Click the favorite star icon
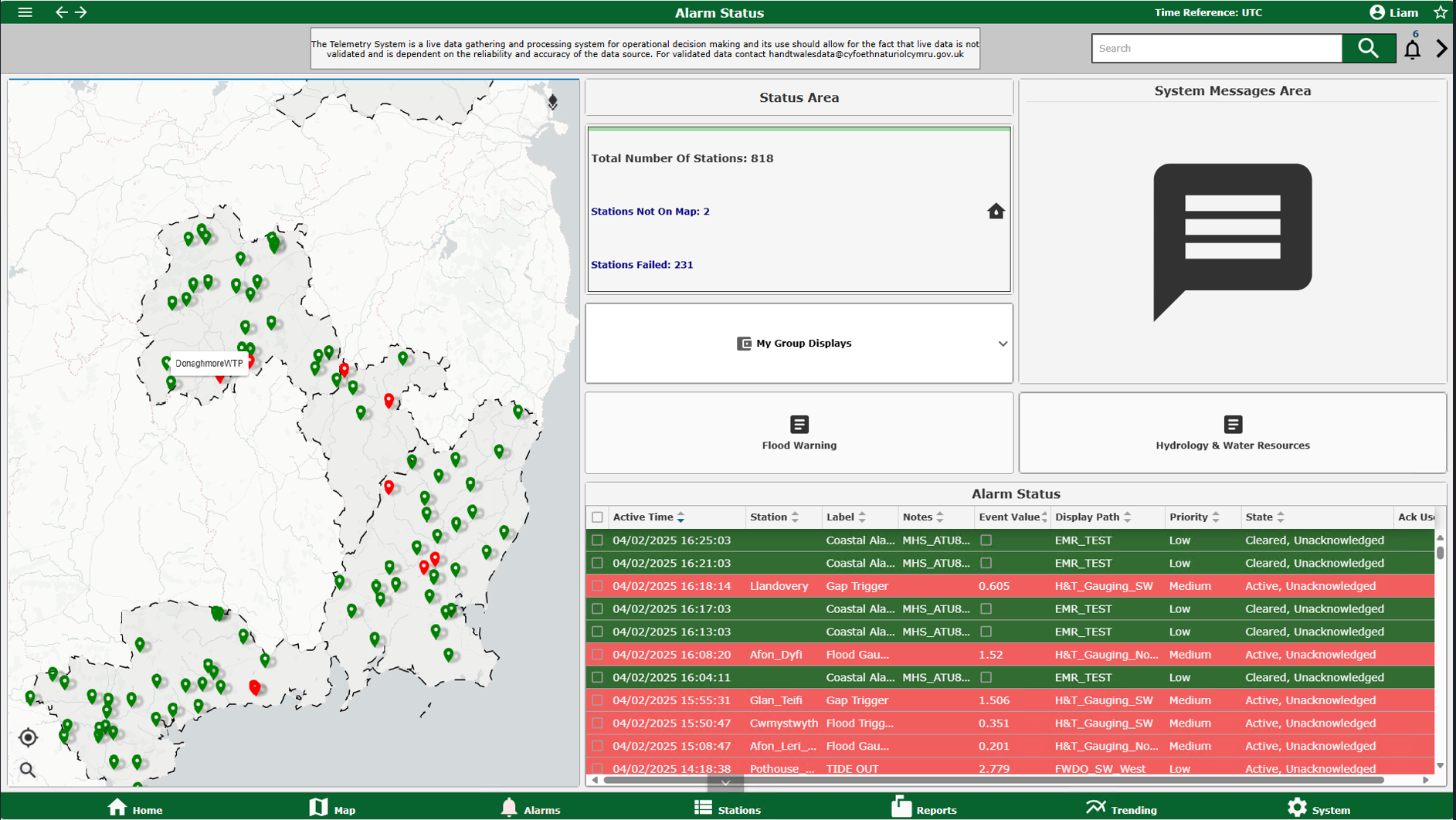The height and width of the screenshot is (820, 1456). 1440,12
